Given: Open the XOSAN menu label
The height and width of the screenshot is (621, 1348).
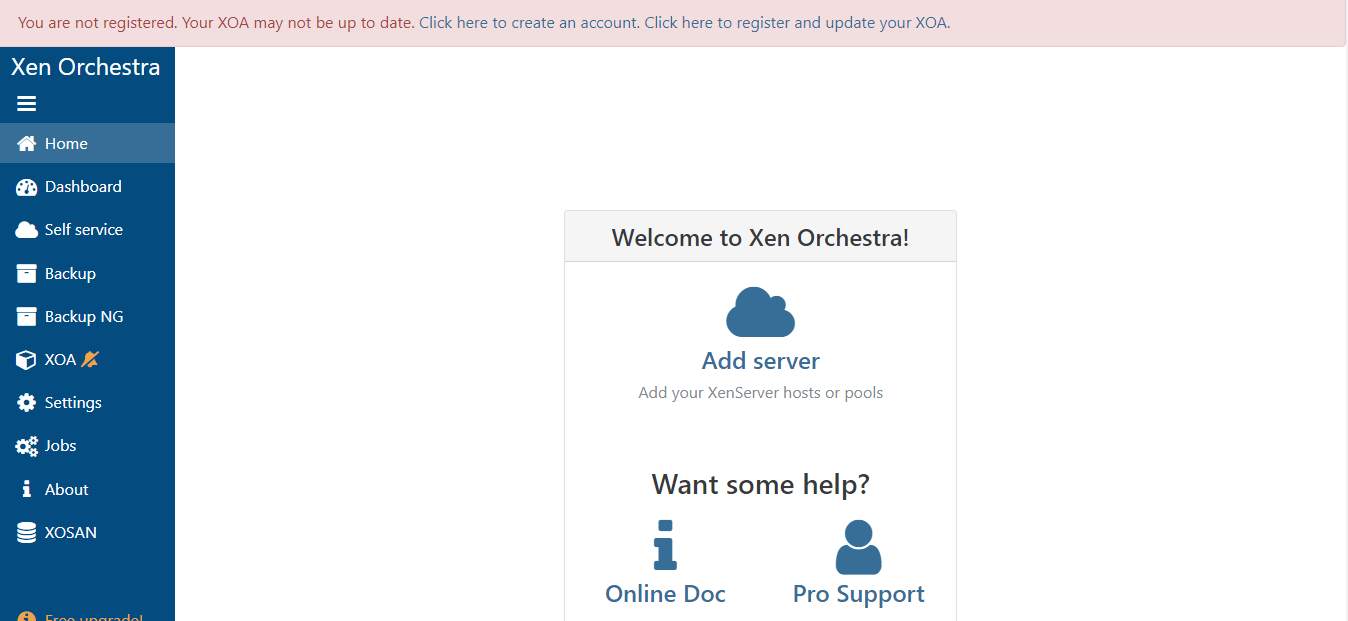Looking at the screenshot, I should tap(71, 533).
